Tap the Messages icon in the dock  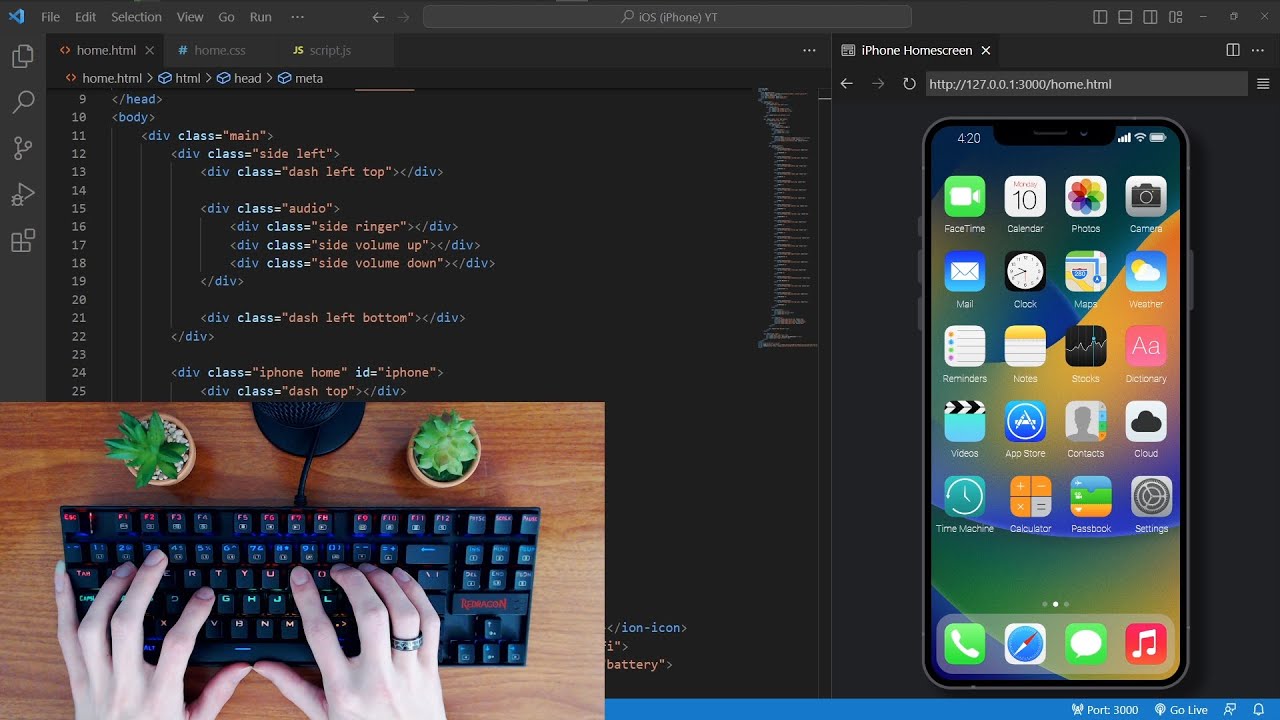[x=1085, y=644]
